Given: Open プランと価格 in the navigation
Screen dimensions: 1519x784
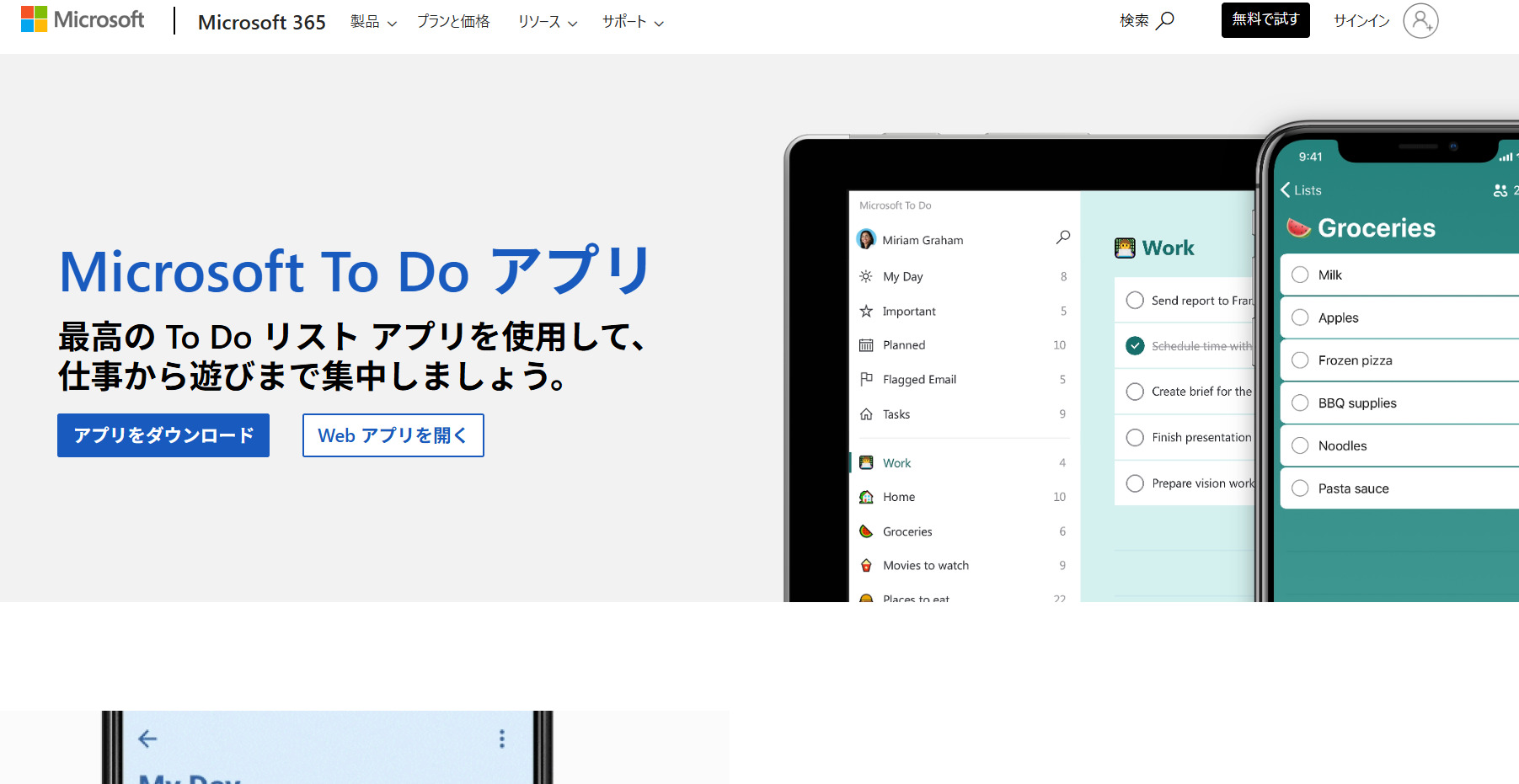Looking at the screenshot, I should point(453,23).
